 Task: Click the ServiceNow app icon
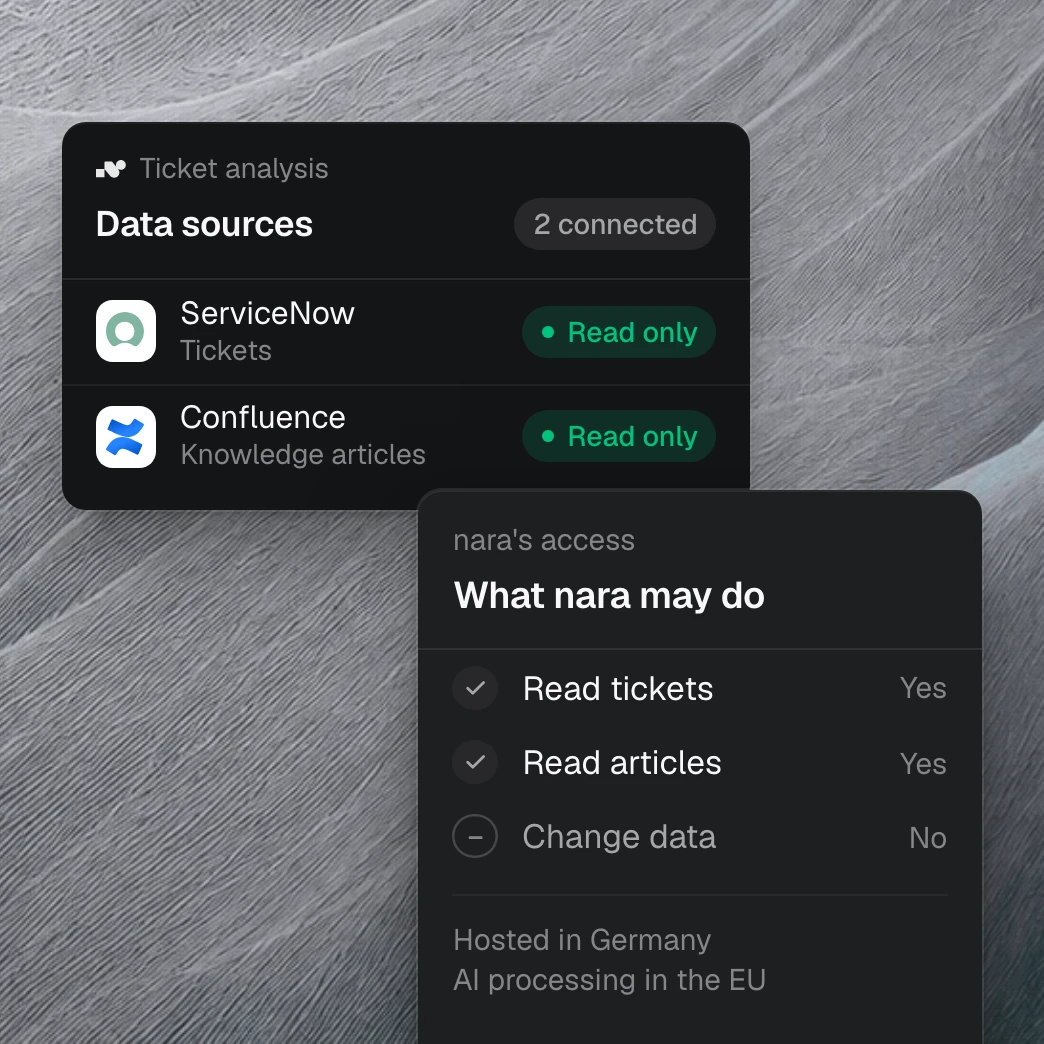coord(126,331)
